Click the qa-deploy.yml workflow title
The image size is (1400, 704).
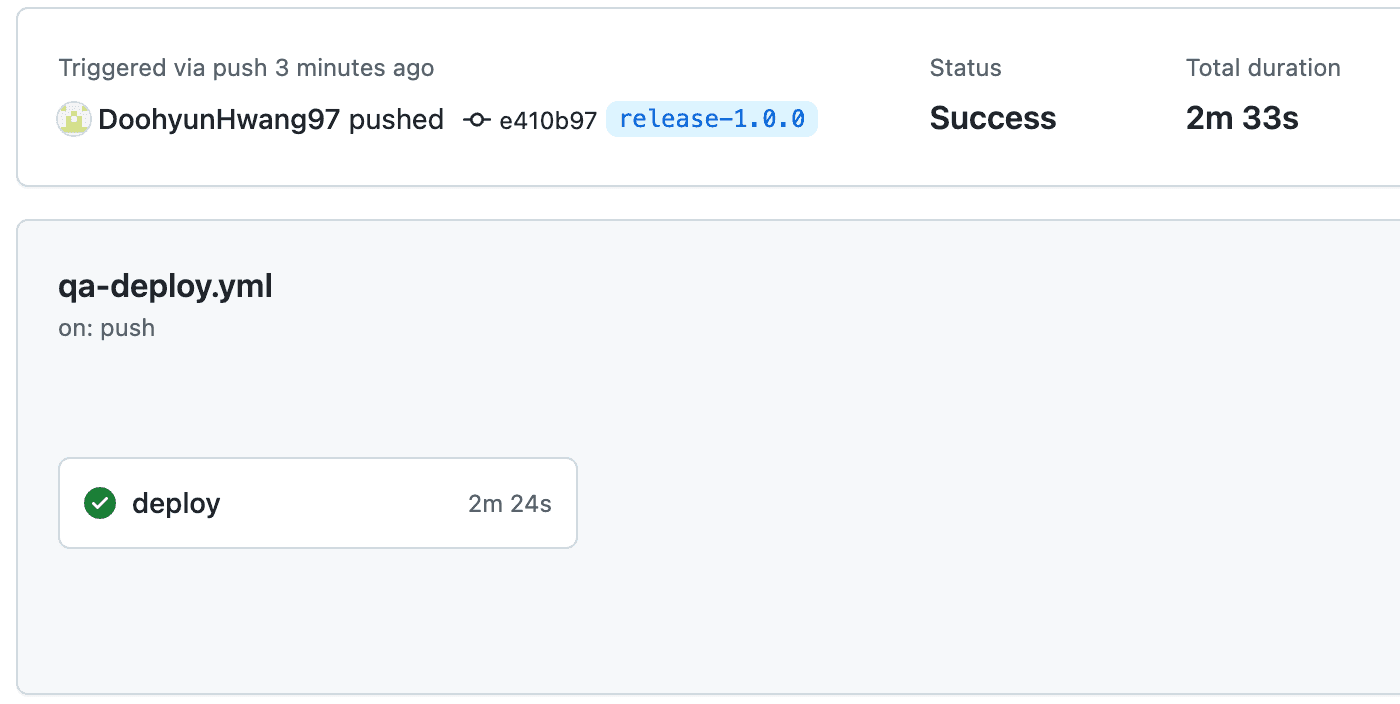click(165, 287)
